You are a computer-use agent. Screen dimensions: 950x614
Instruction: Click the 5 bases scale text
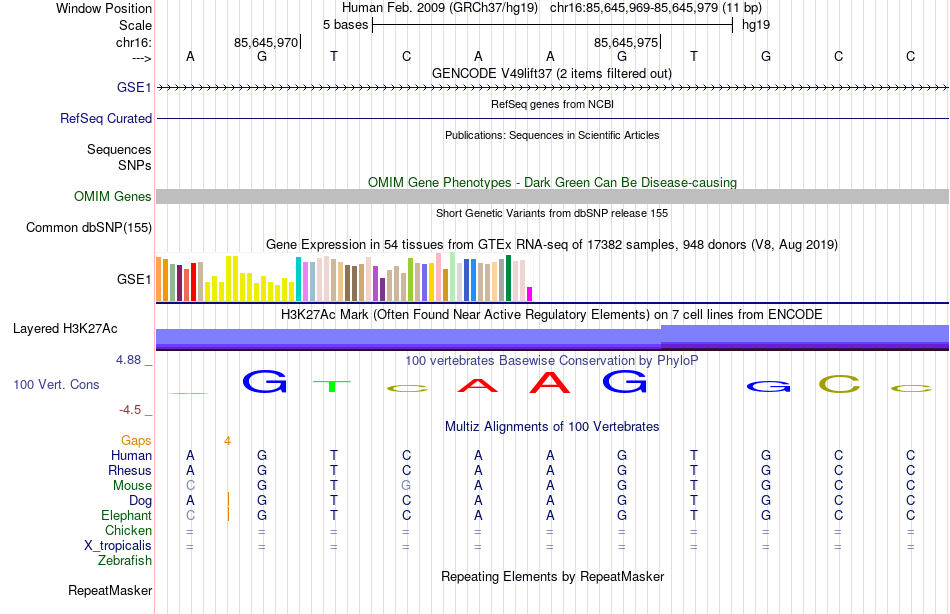(345, 25)
